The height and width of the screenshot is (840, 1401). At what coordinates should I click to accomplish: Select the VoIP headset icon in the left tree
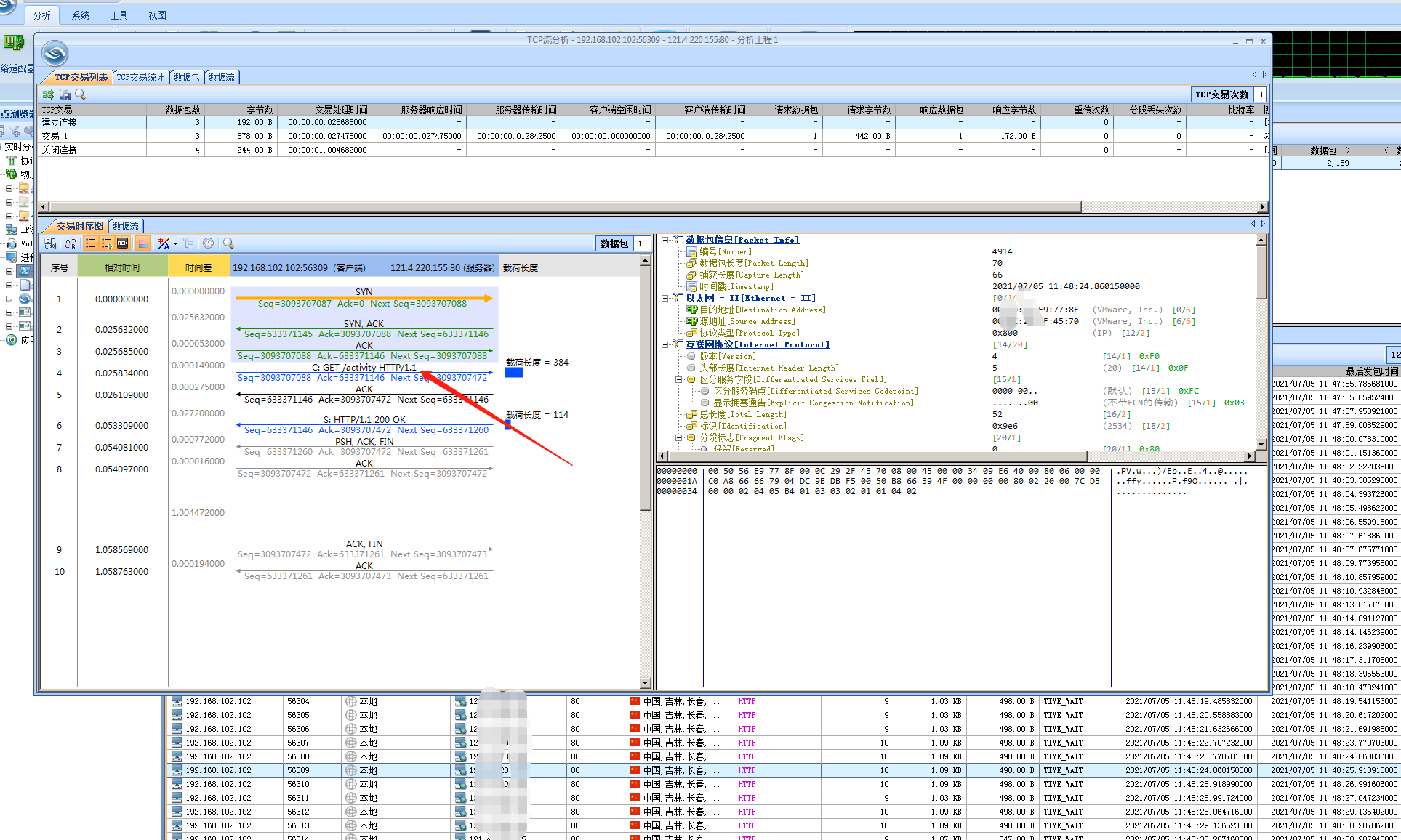tap(12, 243)
